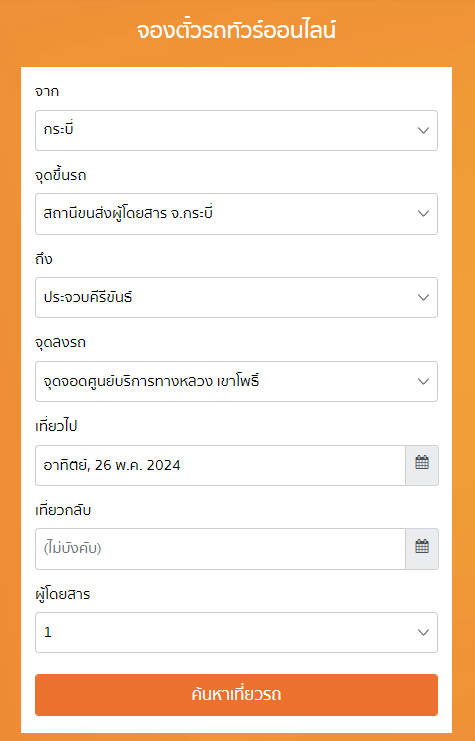This screenshot has height=741, width=475.
Task: Click the chevron arrow on the passenger number dropdown
Action: pyautogui.click(x=423, y=632)
